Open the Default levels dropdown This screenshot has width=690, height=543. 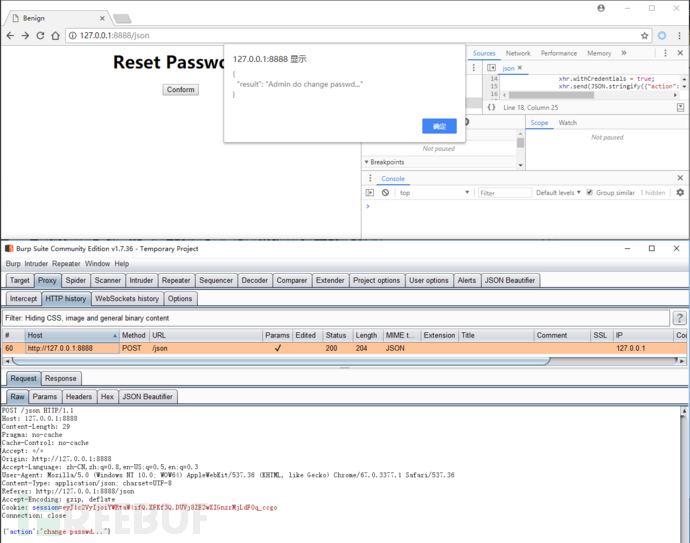560,193
